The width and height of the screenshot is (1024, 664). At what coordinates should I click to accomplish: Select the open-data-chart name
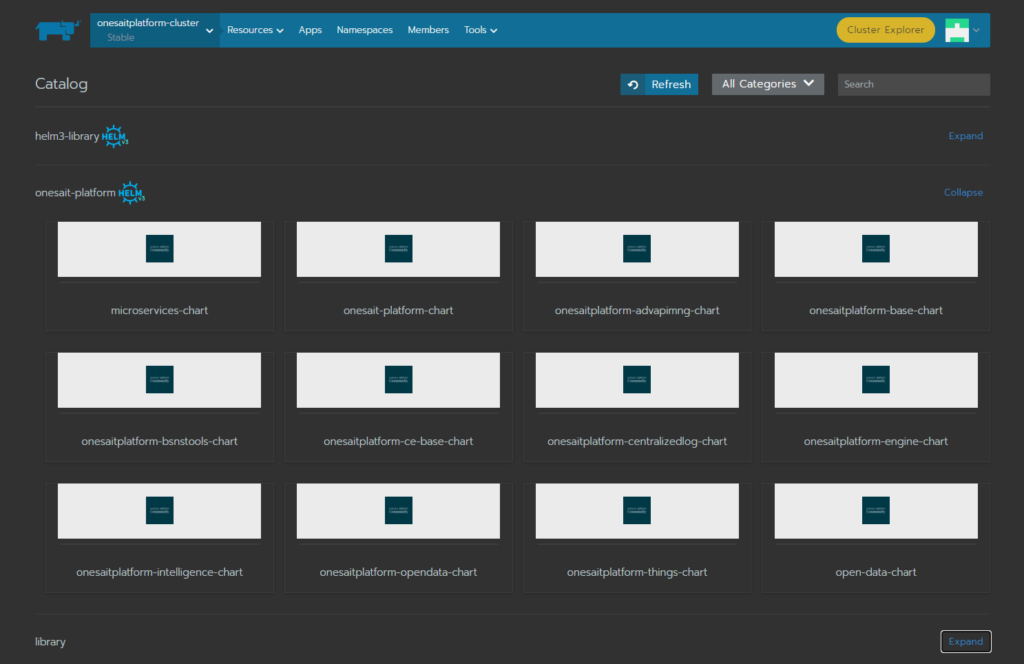coord(876,573)
